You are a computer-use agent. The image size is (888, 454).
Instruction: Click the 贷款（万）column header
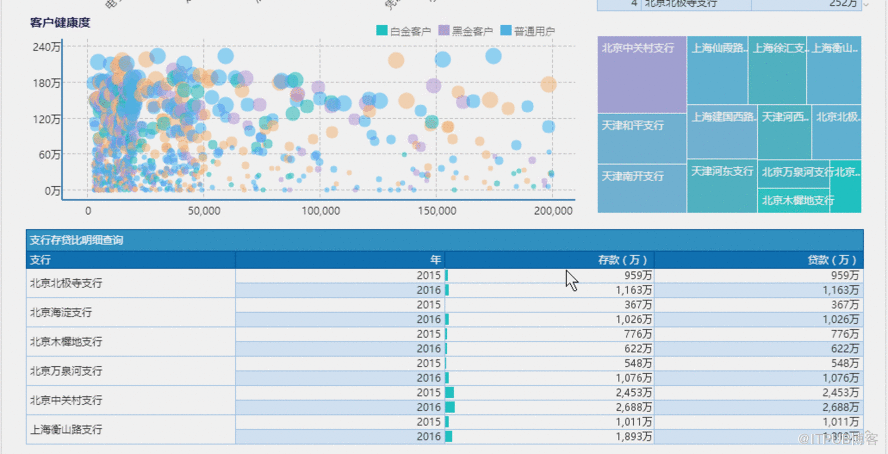click(x=757, y=260)
